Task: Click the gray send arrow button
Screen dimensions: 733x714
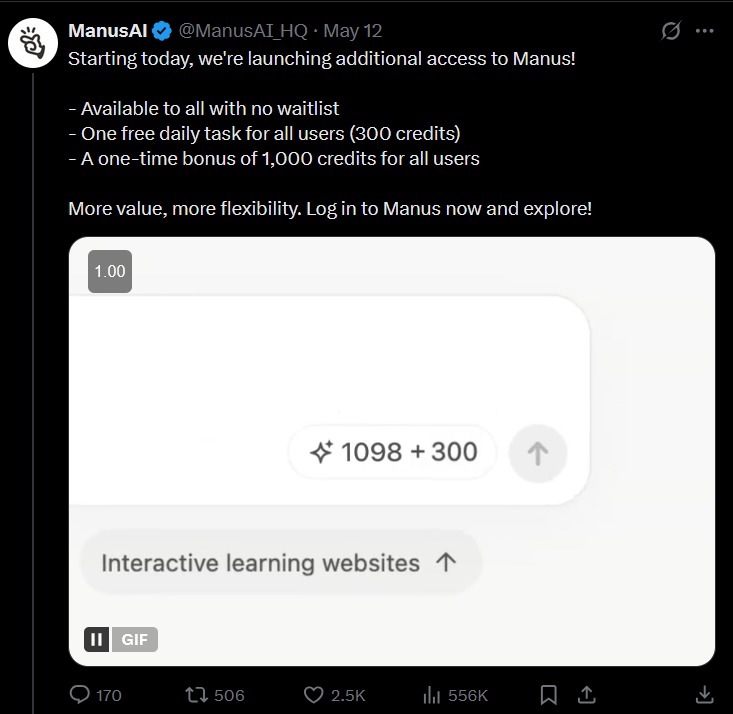Action: (538, 453)
